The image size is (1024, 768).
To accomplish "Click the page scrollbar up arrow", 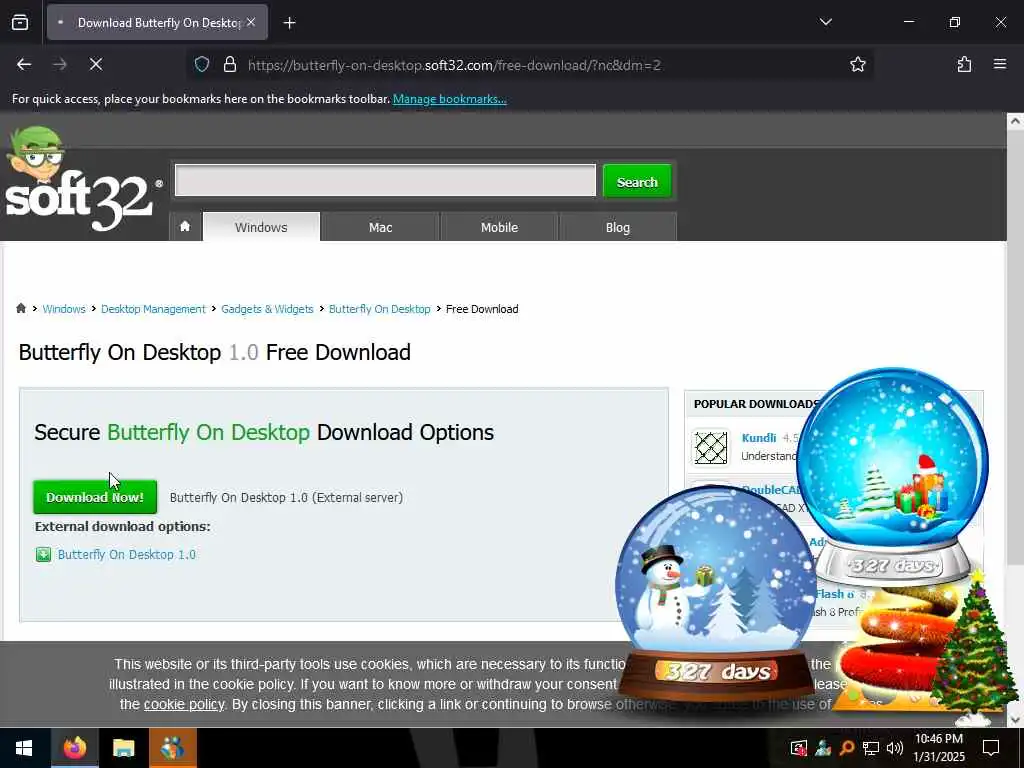I will 1015,121.
